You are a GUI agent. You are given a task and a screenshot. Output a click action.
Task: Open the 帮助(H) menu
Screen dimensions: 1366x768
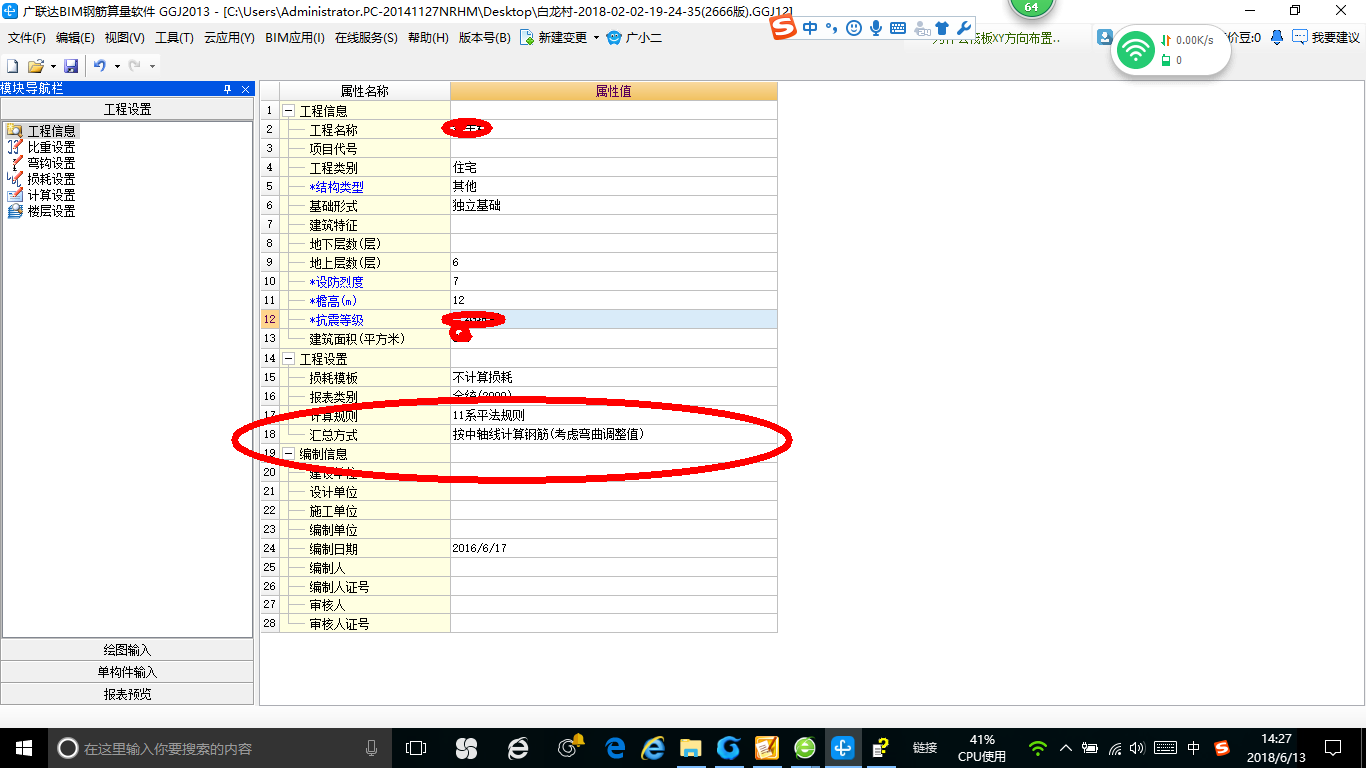pyautogui.click(x=429, y=38)
